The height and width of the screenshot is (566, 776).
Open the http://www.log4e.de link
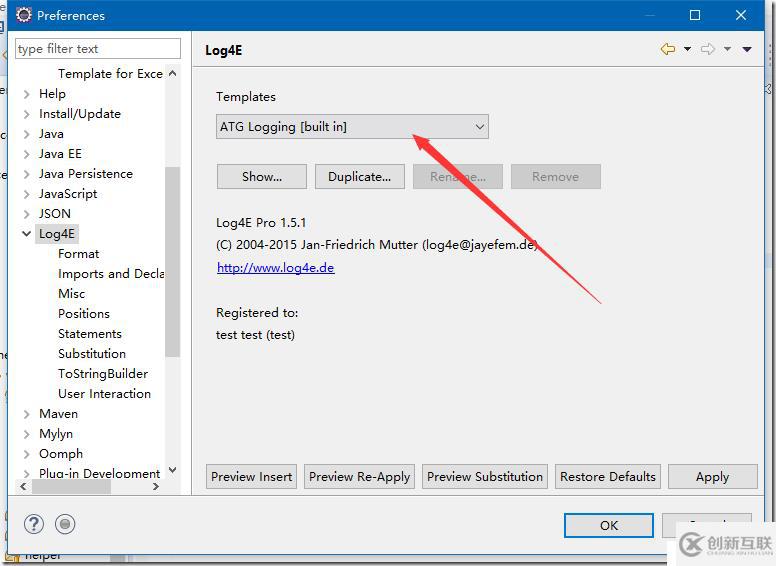click(x=276, y=268)
